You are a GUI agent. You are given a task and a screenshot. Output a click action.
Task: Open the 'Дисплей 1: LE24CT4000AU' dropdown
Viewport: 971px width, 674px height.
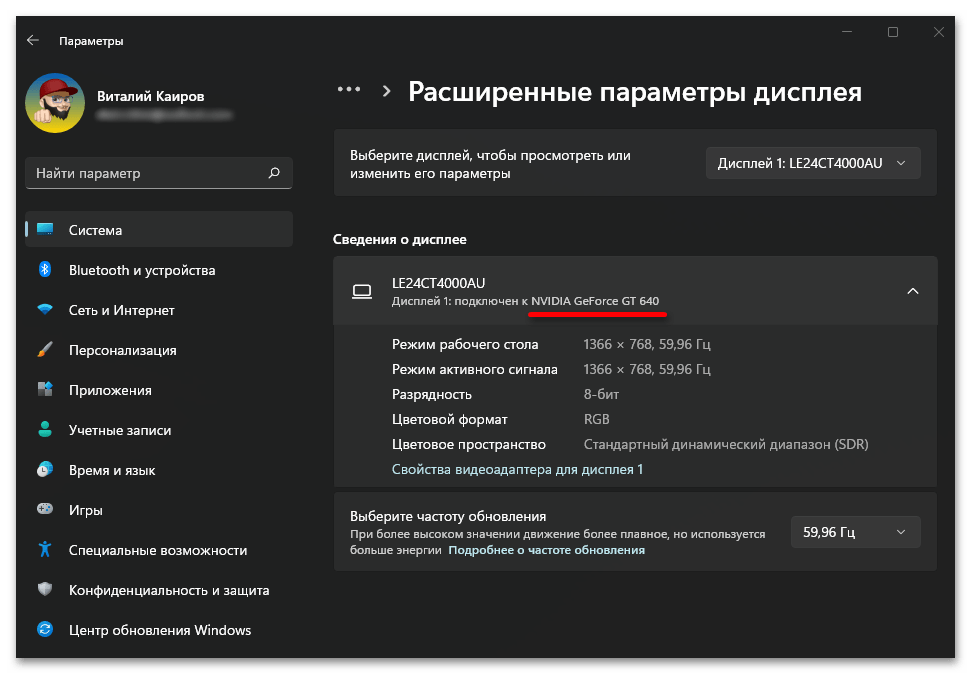coord(812,163)
